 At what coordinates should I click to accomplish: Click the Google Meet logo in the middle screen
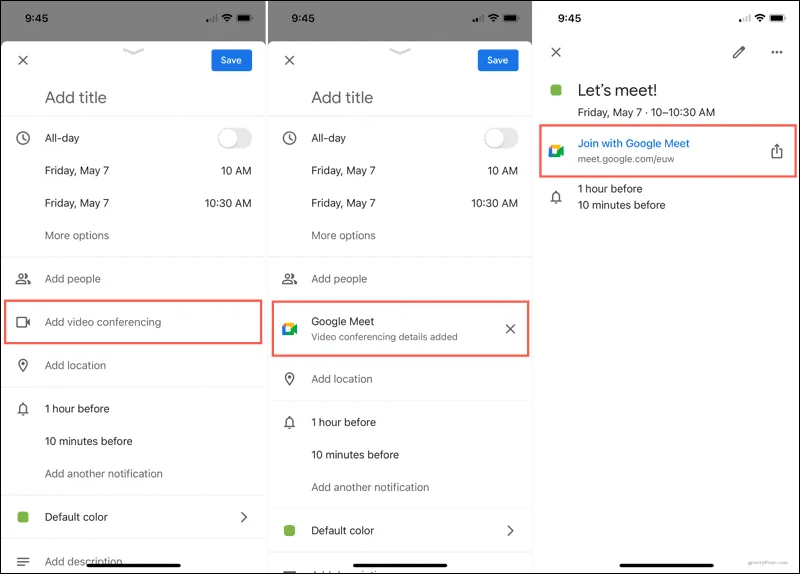290,329
